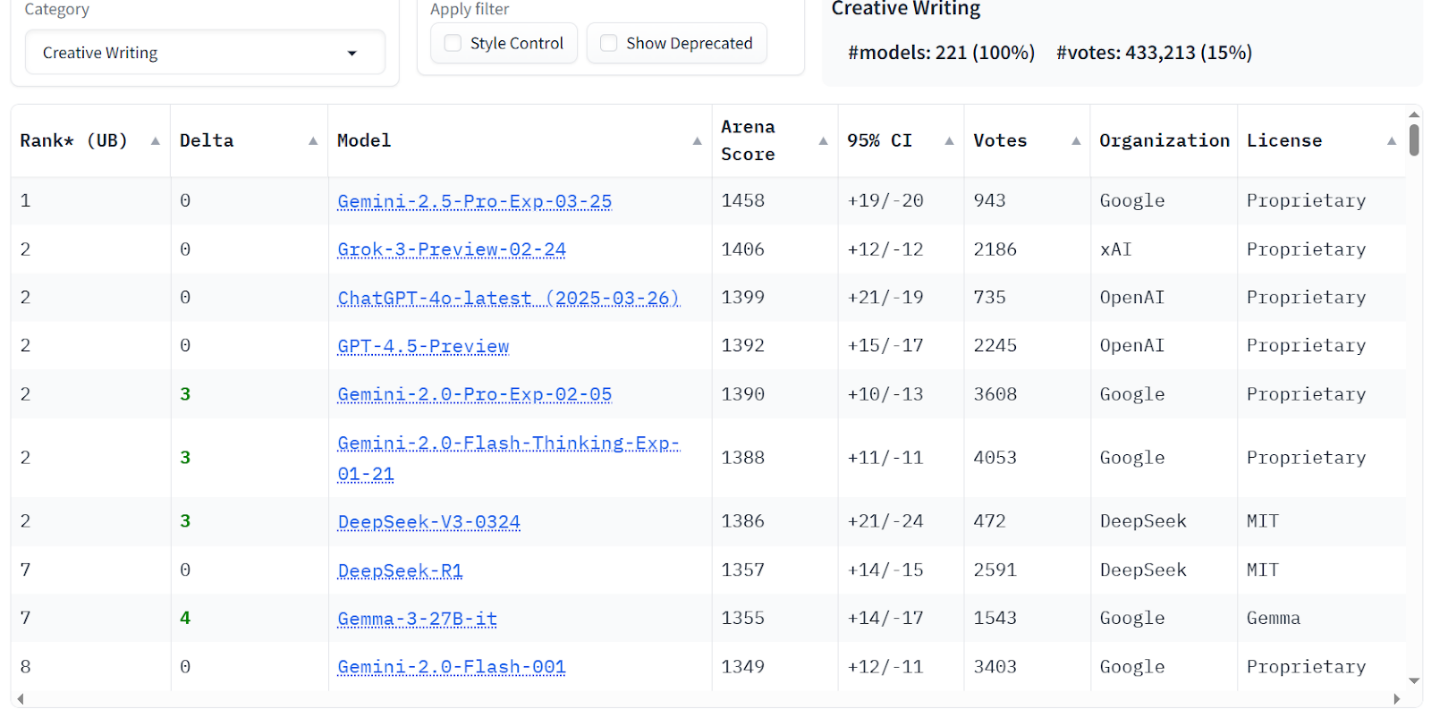Open DeepSeek-R1 model link
Screen dimensions: 1431x726
tap(400, 570)
